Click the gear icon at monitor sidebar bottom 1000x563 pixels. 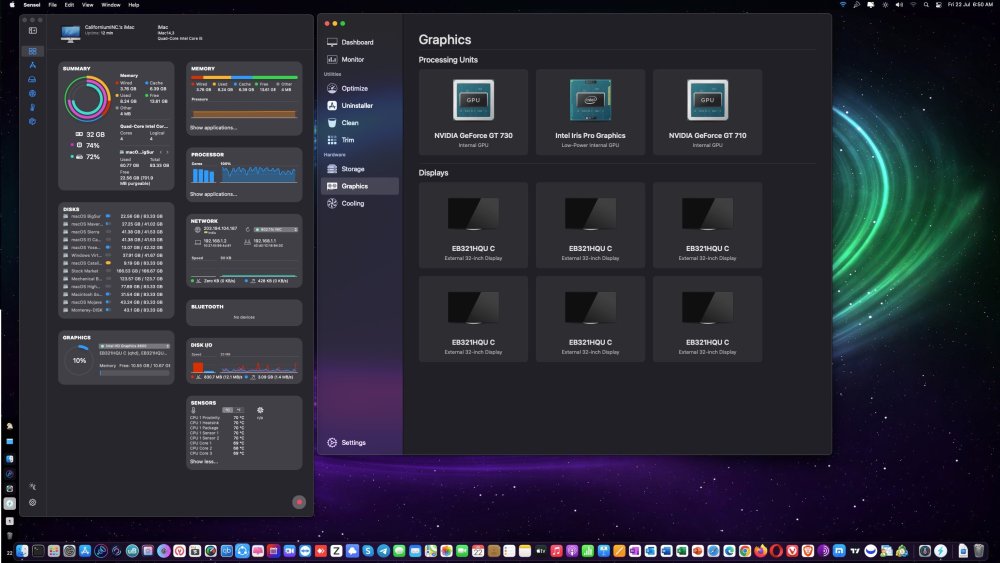point(33,502)
